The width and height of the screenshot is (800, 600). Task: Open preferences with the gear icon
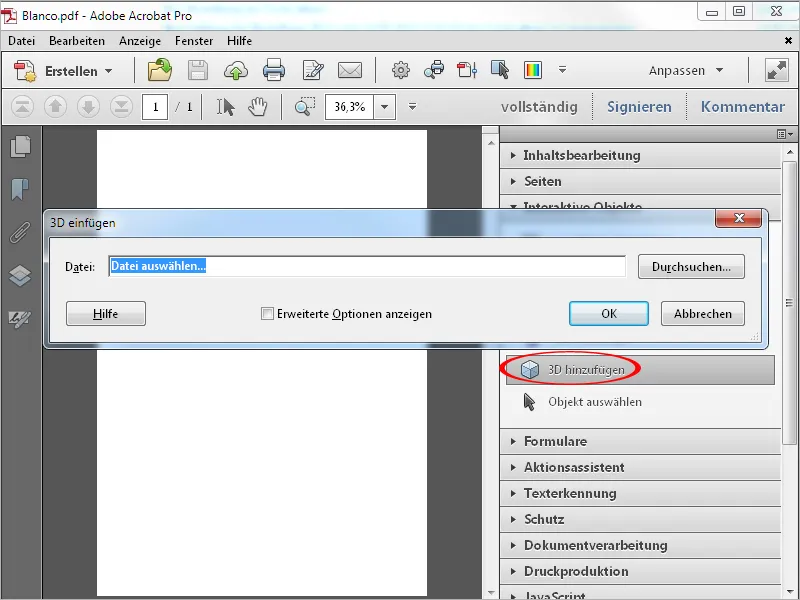[x=401, y=70]
